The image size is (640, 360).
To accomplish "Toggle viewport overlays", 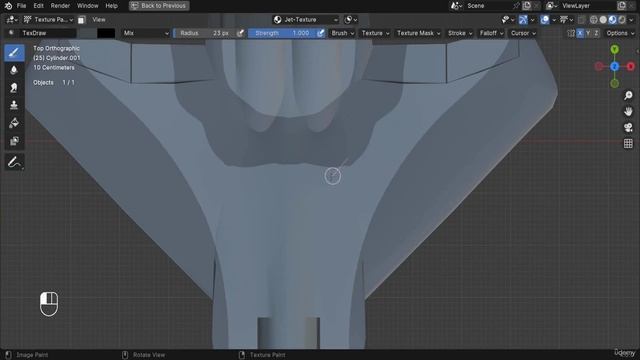I will [x=544, y=20].
